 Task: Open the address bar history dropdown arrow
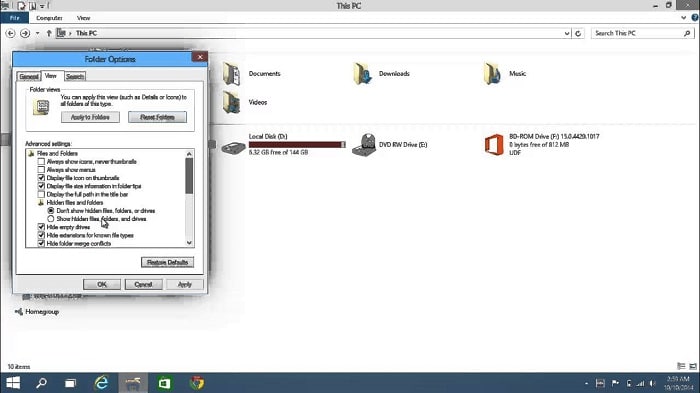567,33
